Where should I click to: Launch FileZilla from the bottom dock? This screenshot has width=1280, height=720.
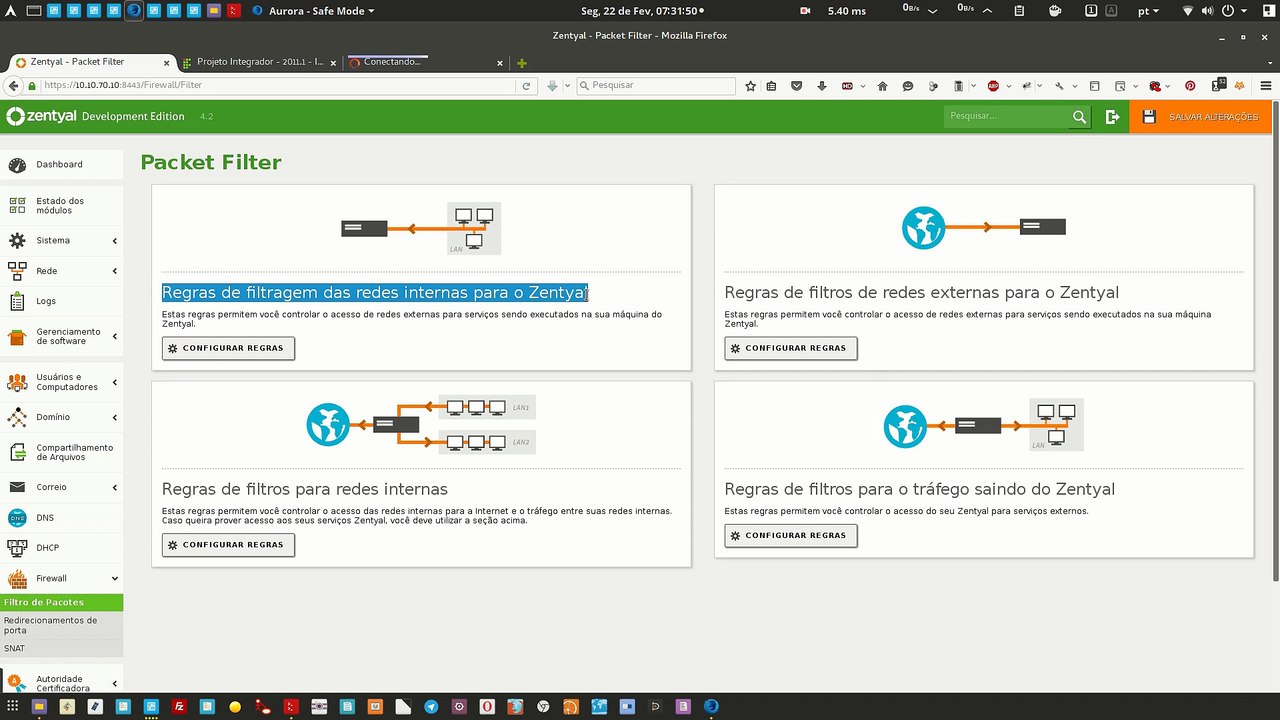[x=179, y=706]
